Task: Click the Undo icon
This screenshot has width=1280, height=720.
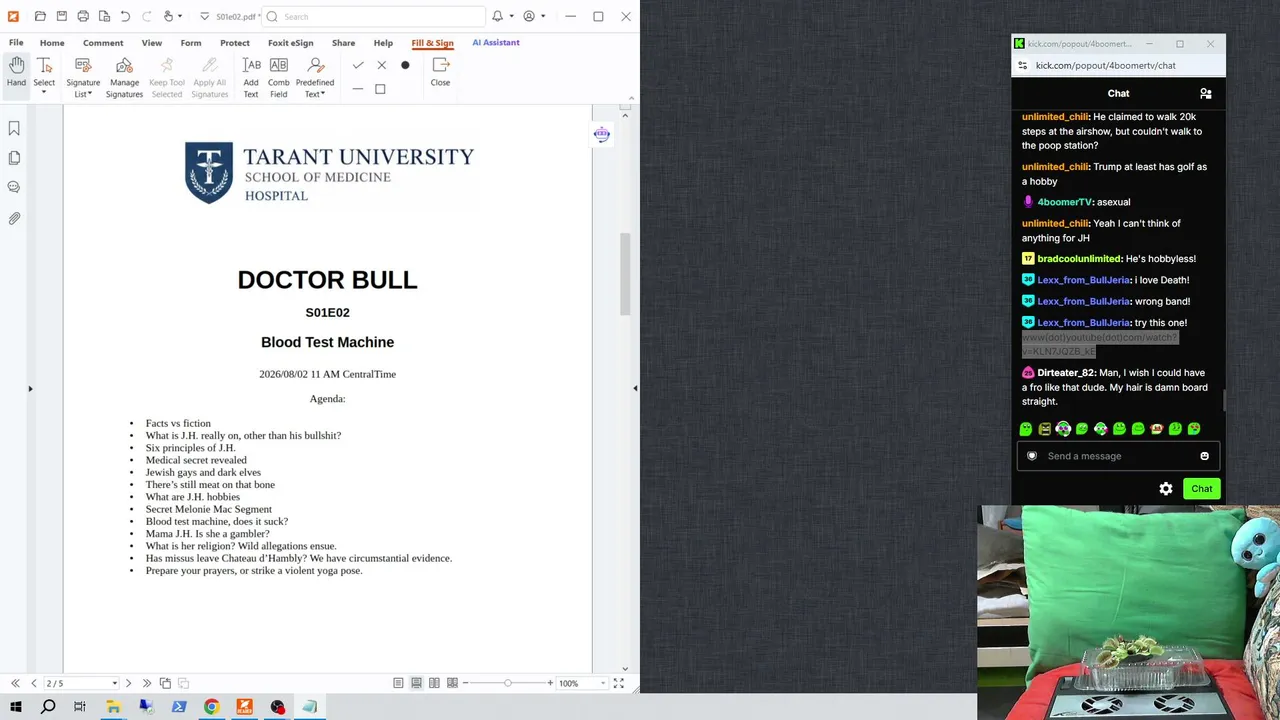Action: click(x=125, y=16)
